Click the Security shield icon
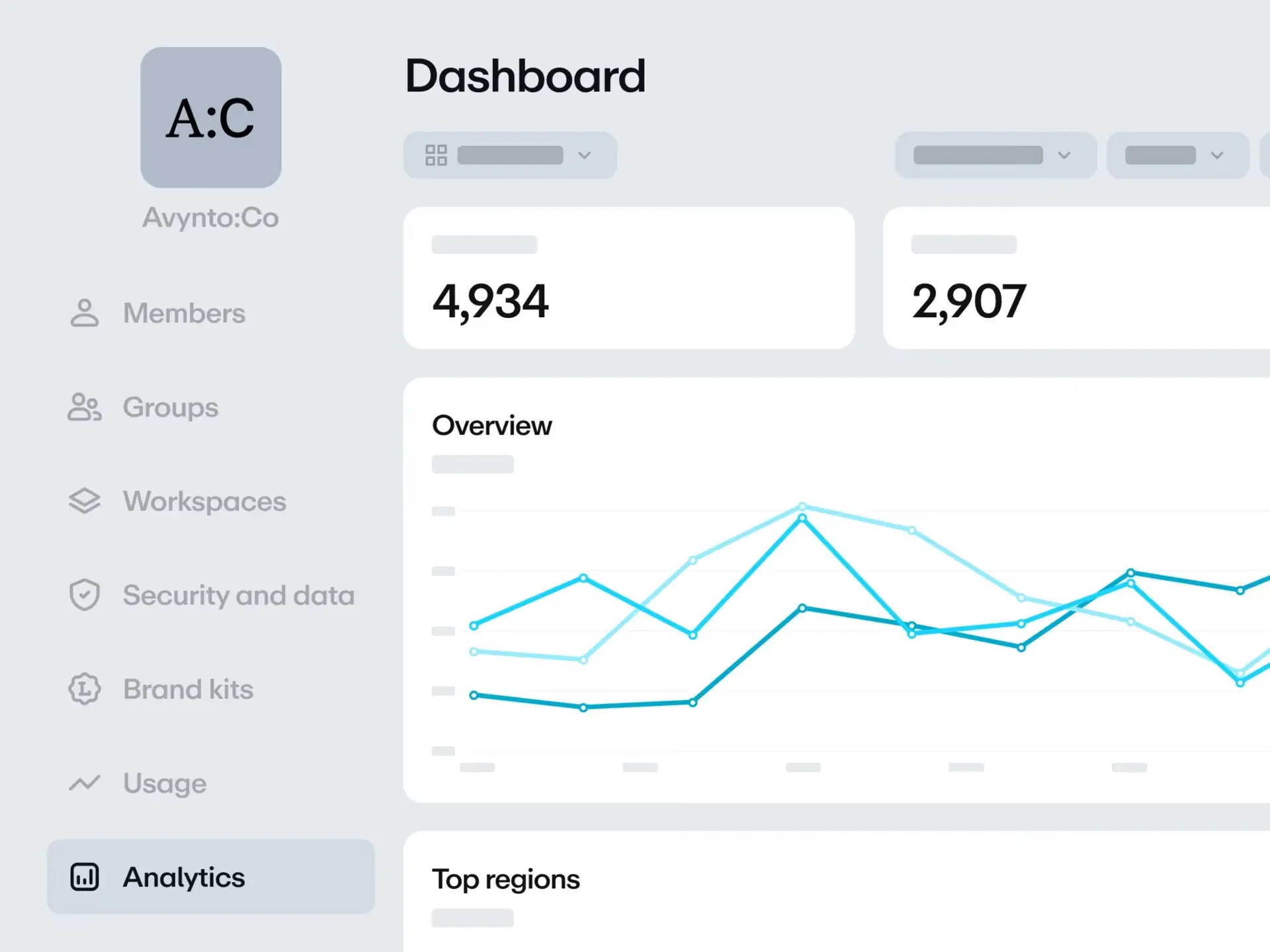Screen dimensions: 1270x952 (84, 595)
